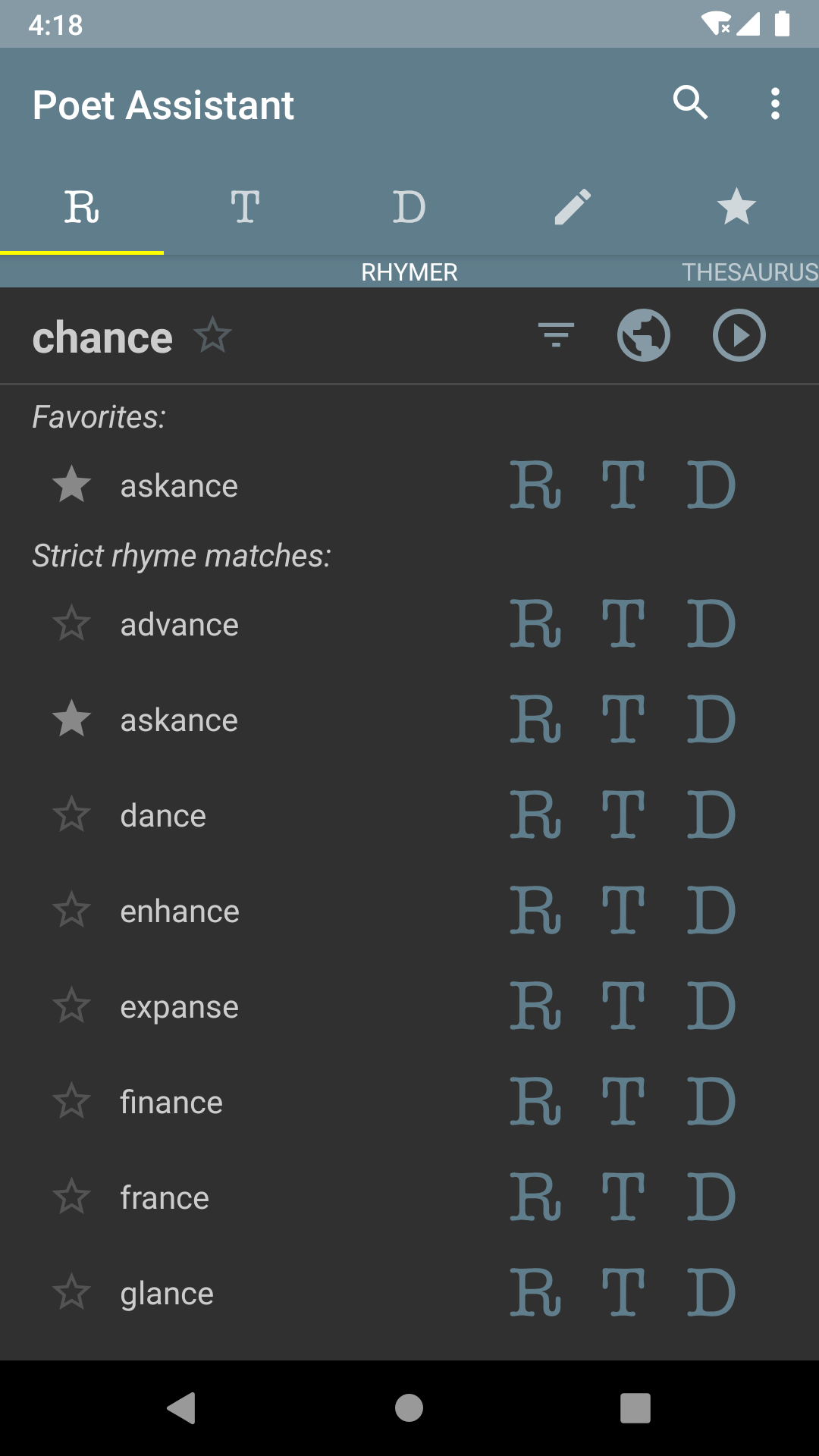819x1456 pixels.
Task: Star the word advance
Action: 72,624
